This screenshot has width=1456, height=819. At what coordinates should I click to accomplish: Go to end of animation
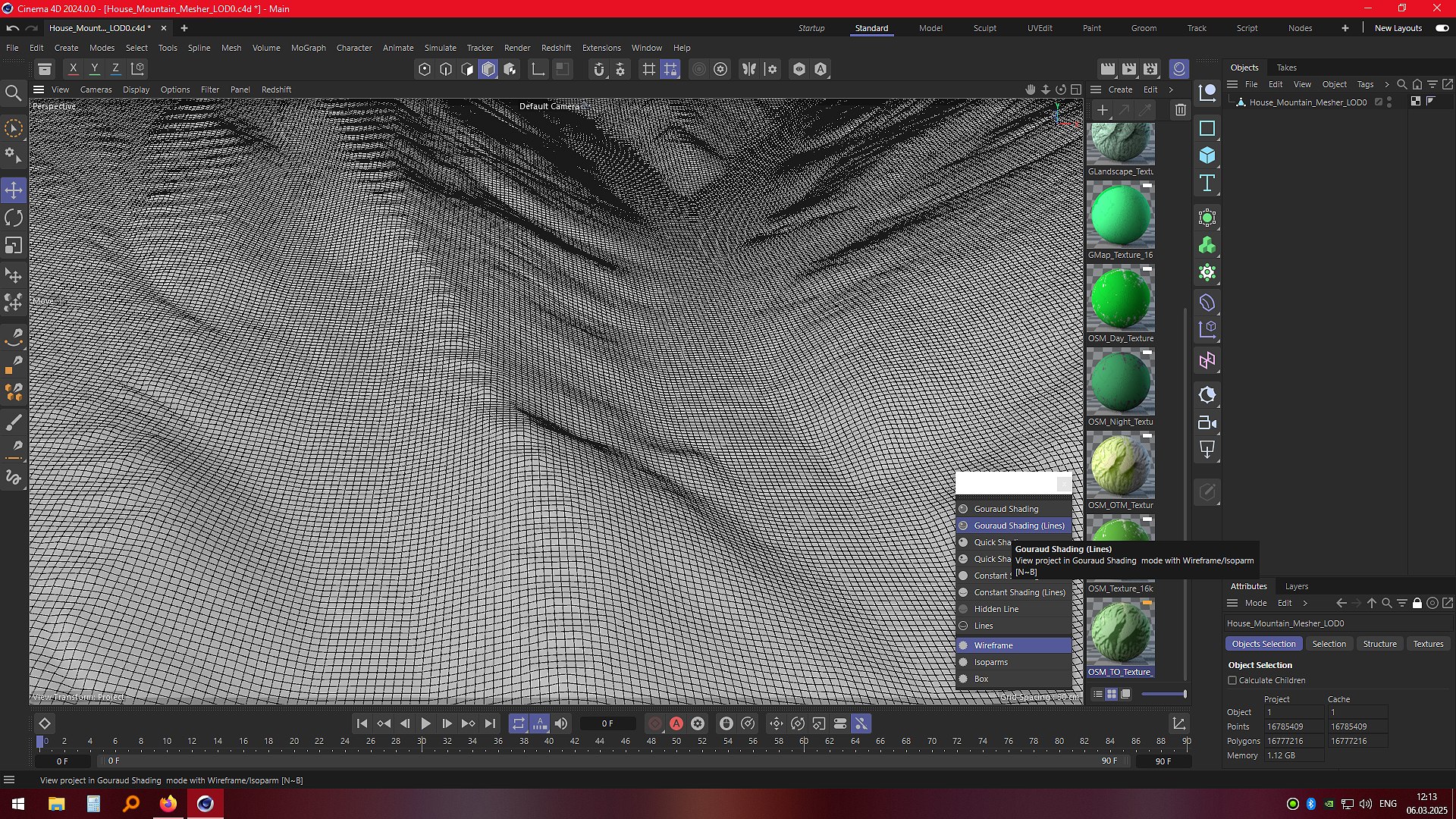click(x=490, y=723)
